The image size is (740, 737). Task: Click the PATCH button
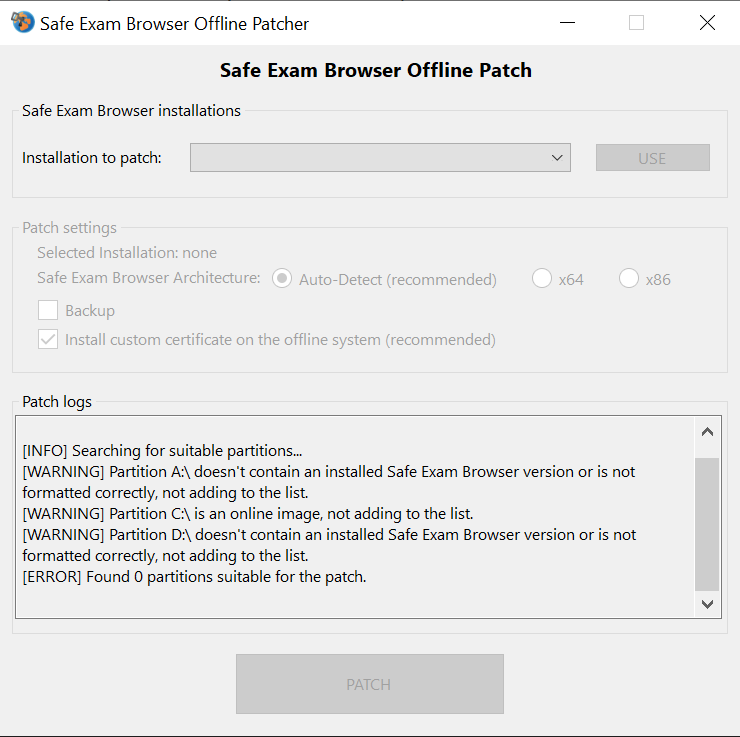pos(369,685)
